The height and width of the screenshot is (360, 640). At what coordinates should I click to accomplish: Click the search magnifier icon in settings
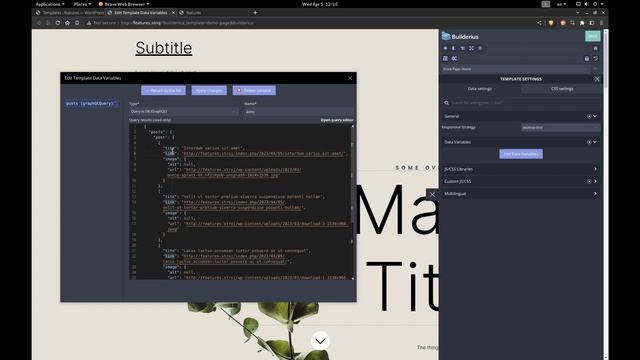click(447, 103)
